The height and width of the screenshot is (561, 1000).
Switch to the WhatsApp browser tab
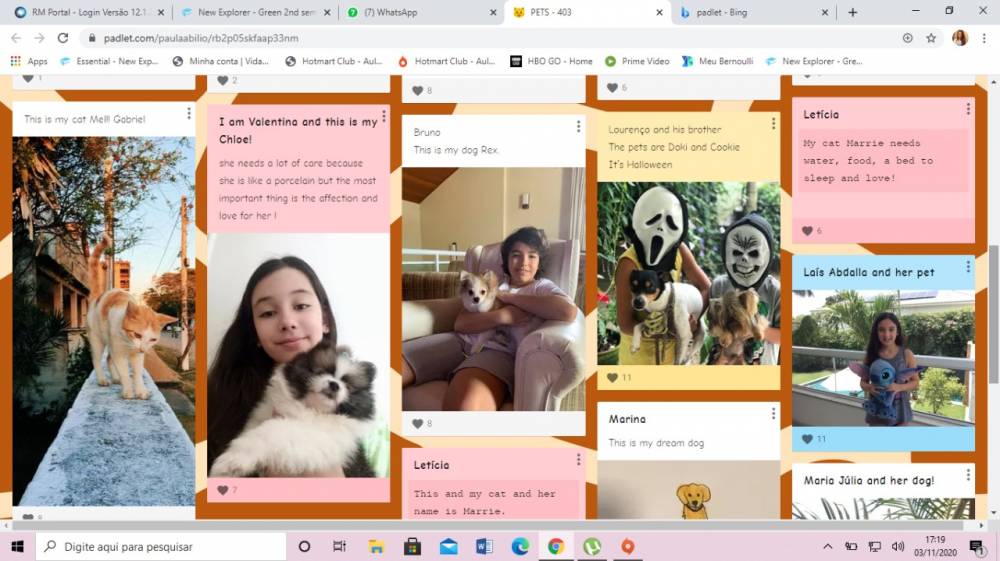[x=419, y=12]
